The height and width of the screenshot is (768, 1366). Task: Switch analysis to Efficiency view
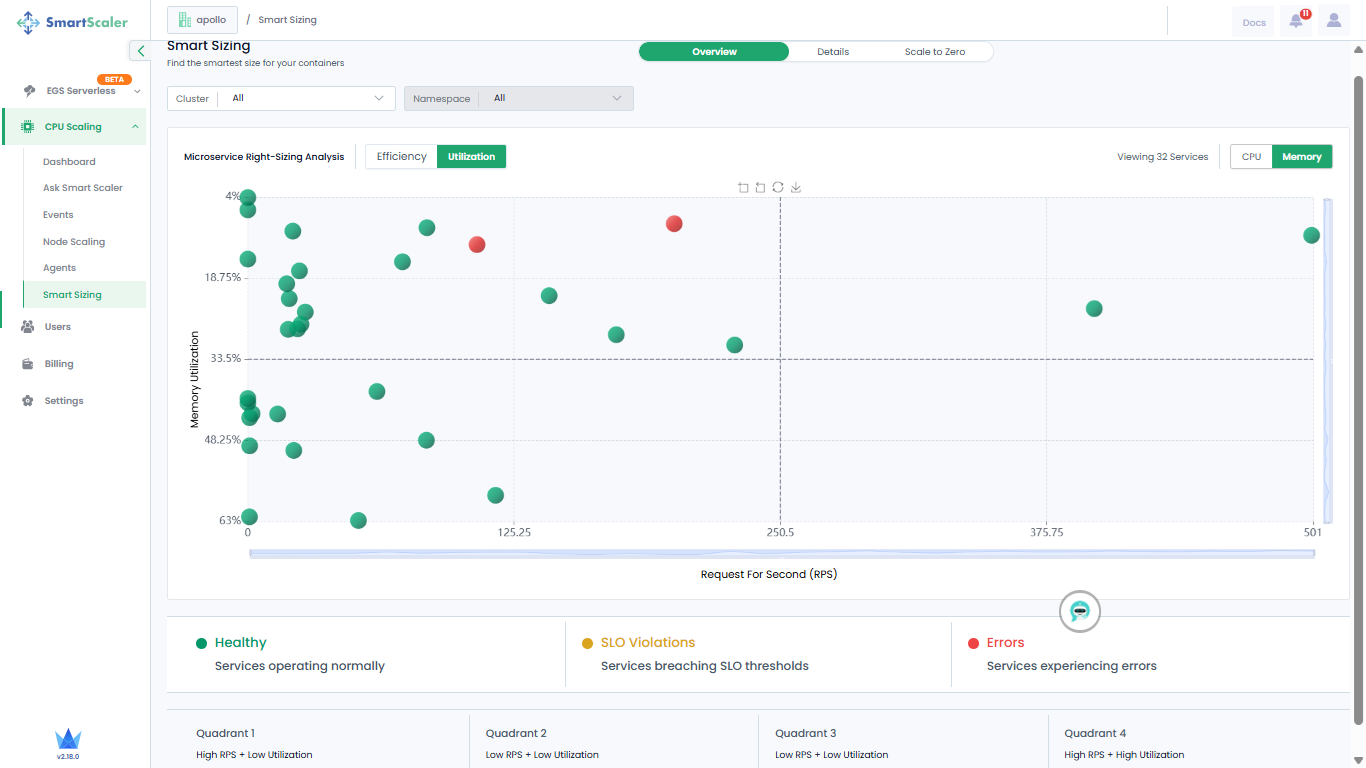[x=401, y=156]
